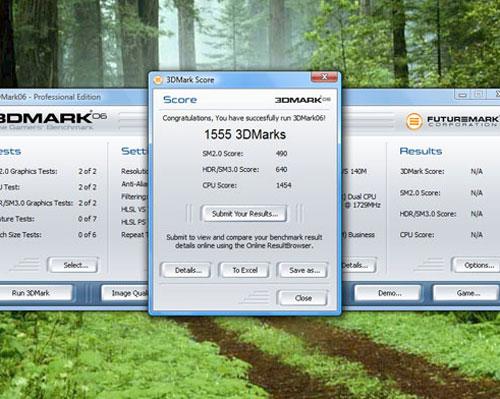Click the Save as... button
Viewport: 500px width, 399px height.
click(303, 270)
